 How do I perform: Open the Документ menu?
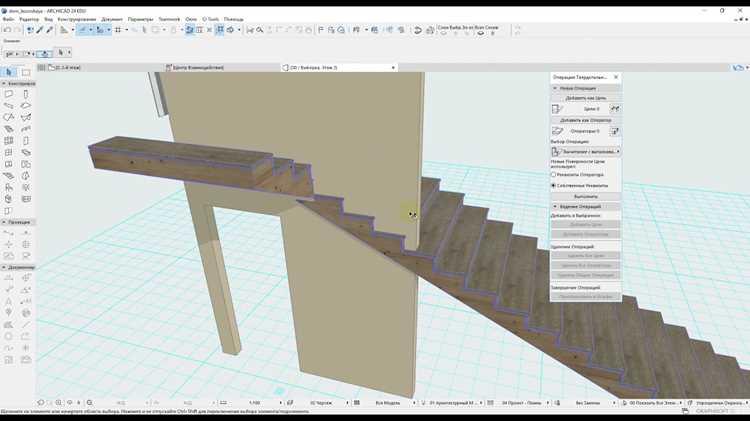tap(112, 19)
